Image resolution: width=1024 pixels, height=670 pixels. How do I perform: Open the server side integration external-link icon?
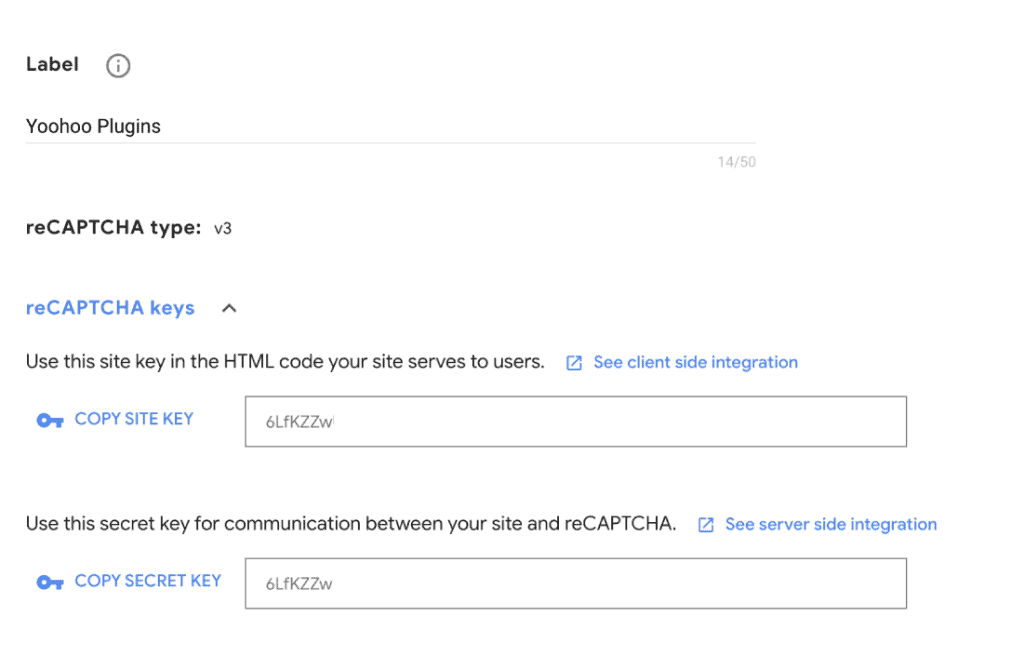706,525
